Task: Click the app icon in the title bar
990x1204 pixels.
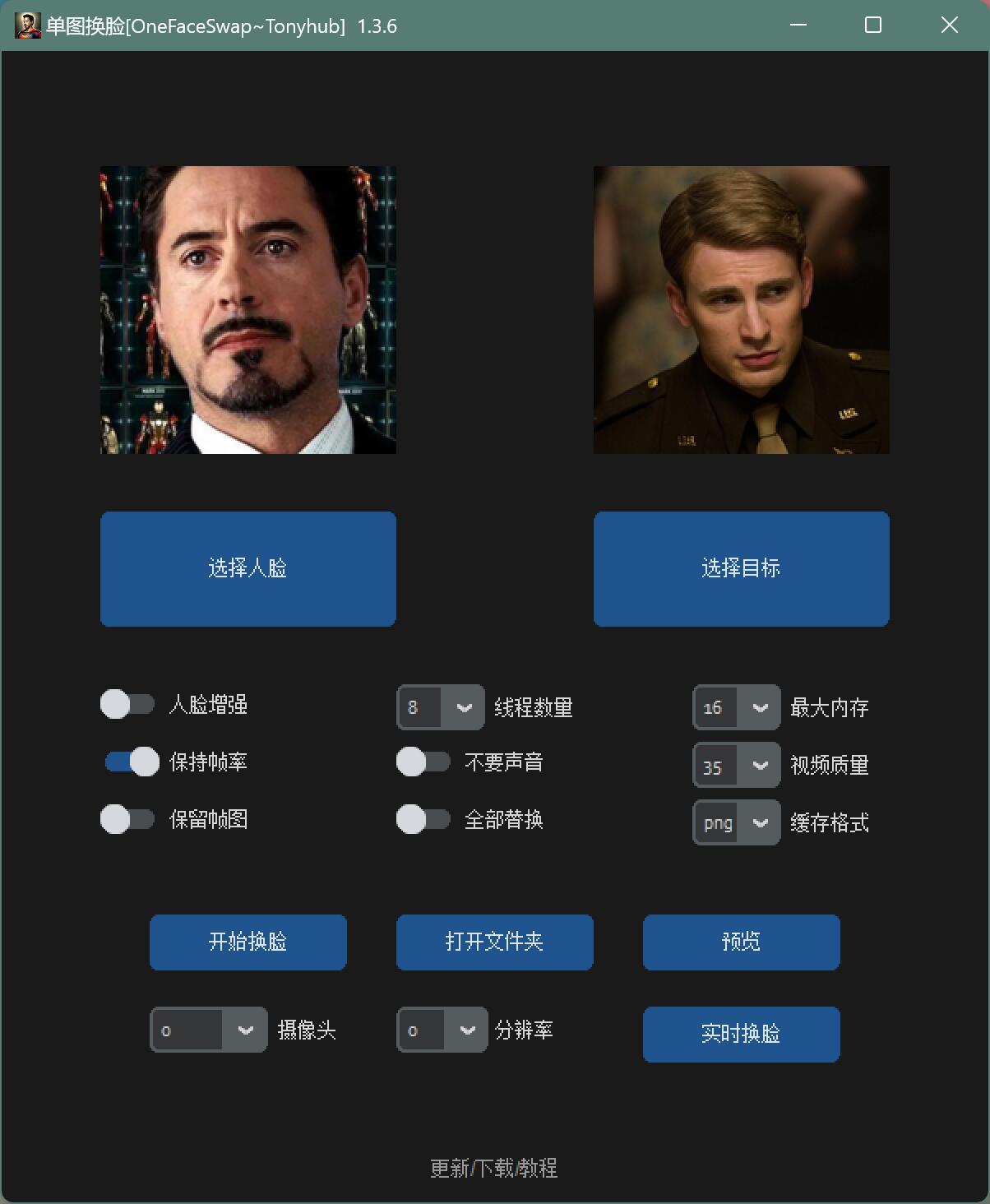Action: (x=28, y=25)
